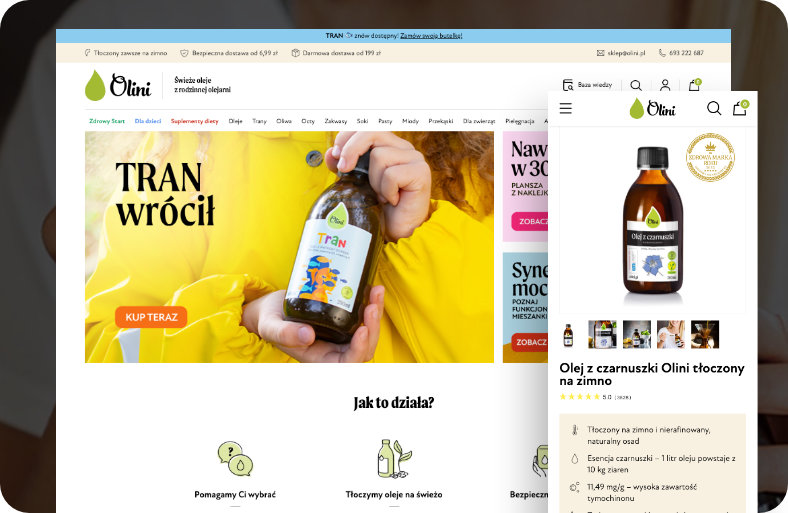Select the first product bottle thumbnail
Screen dimensions: 788x513
(x=568, y=334)
